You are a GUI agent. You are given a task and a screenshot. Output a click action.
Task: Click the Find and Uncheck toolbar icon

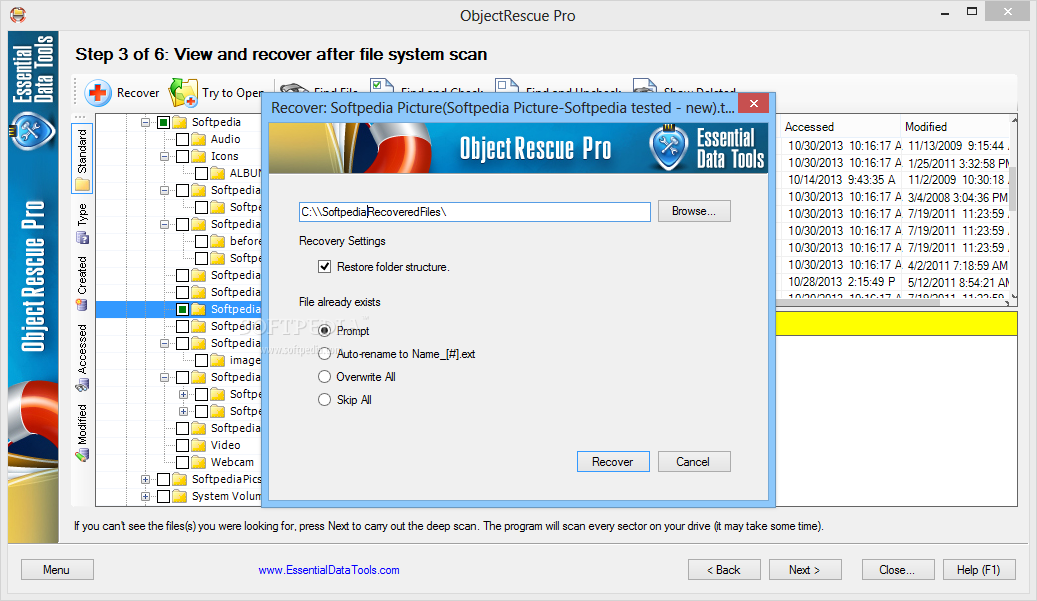[x=507, y=87]
